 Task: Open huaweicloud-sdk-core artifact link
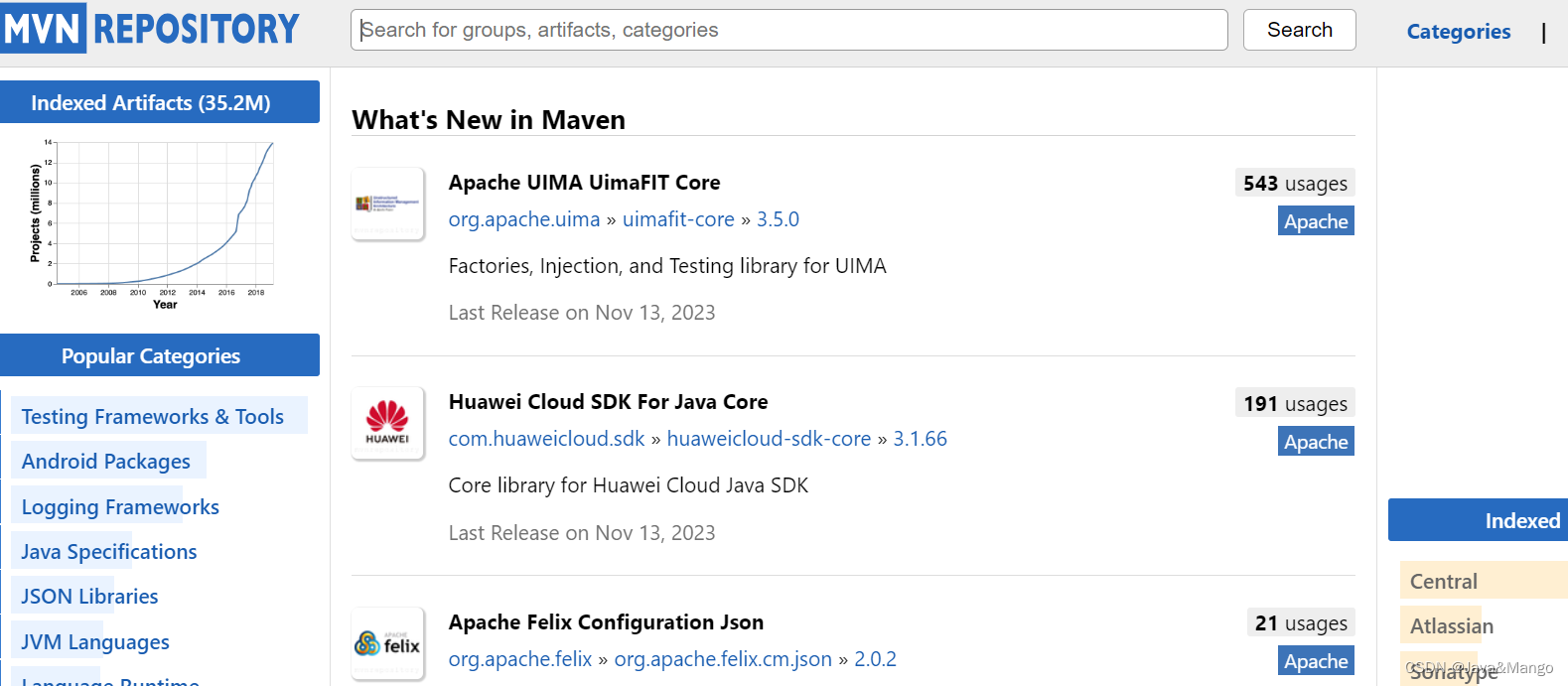point(769,439)
